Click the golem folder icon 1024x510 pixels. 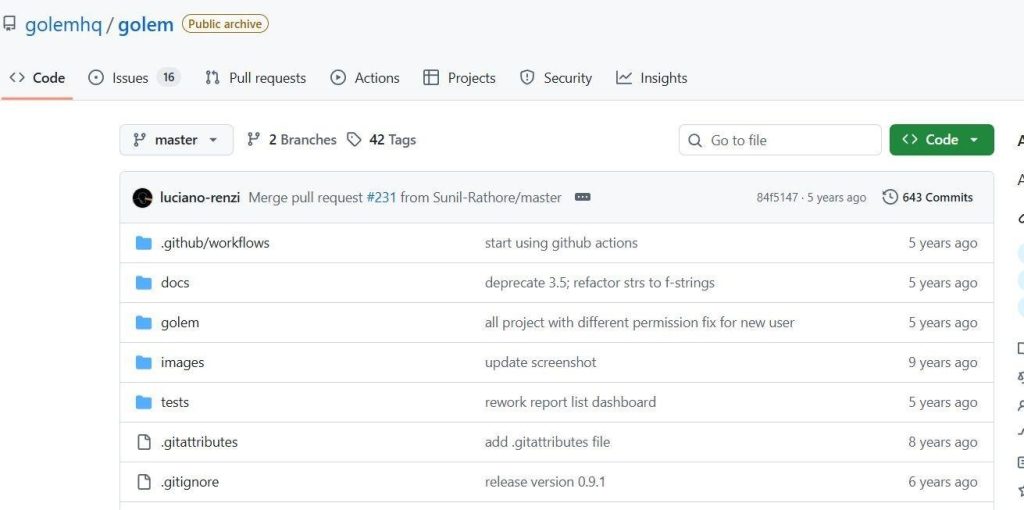[143, 323]
